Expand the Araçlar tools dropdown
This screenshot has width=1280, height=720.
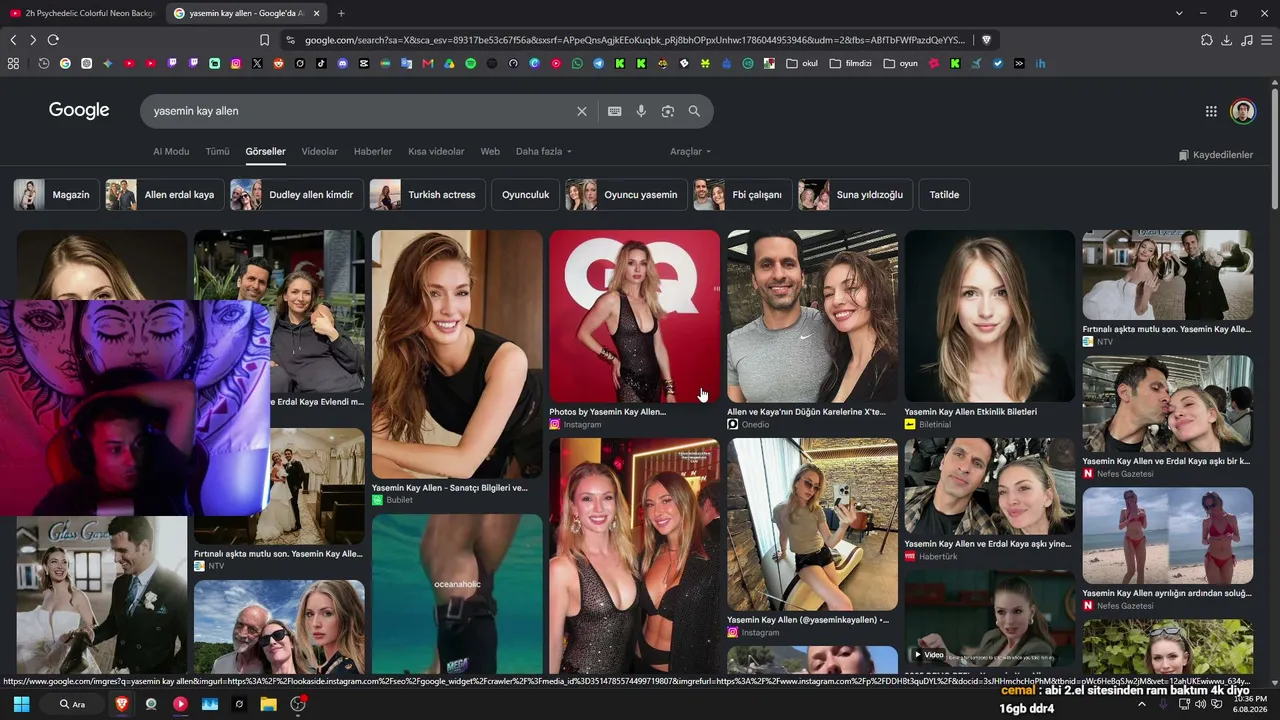click(691, 152)
